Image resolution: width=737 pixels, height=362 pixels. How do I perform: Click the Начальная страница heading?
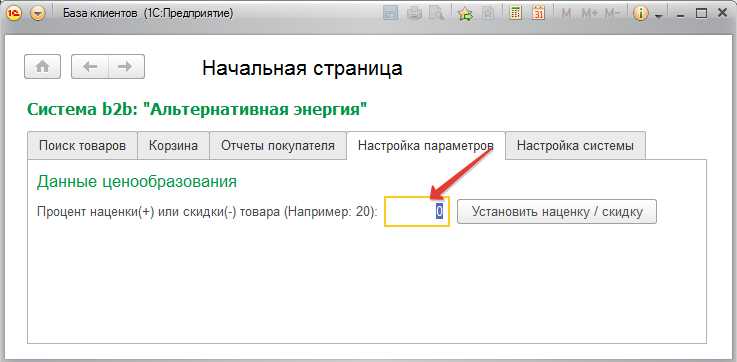(302, 68)
